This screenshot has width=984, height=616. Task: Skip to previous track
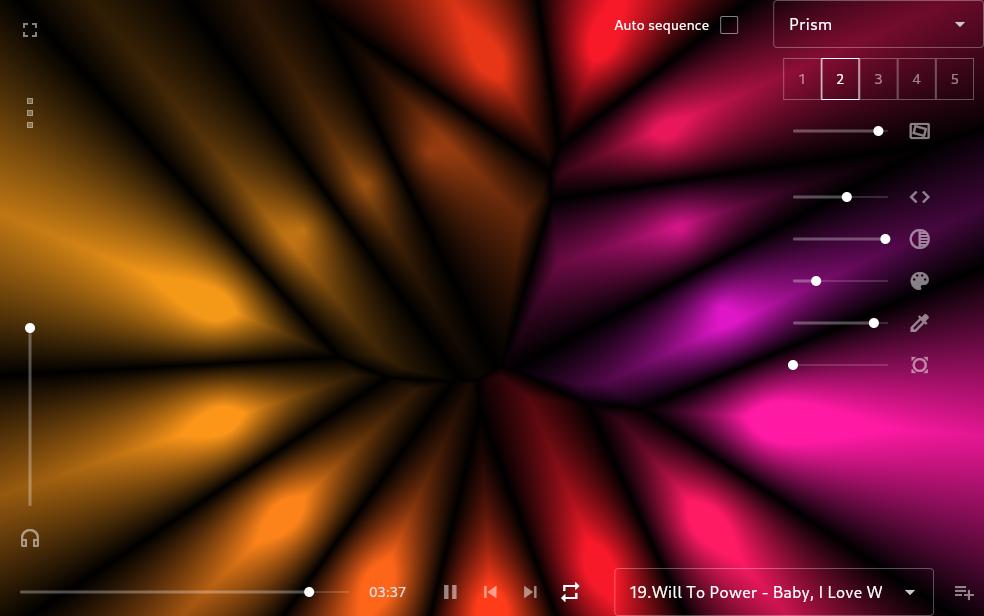(x=490, y=592)
